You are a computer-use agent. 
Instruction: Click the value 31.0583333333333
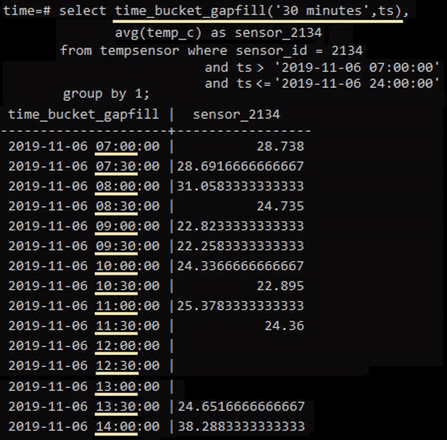coord(240,186)
